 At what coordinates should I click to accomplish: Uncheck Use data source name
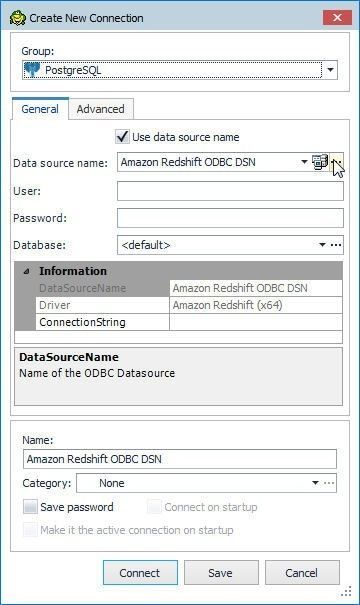[x=122, y=137]
